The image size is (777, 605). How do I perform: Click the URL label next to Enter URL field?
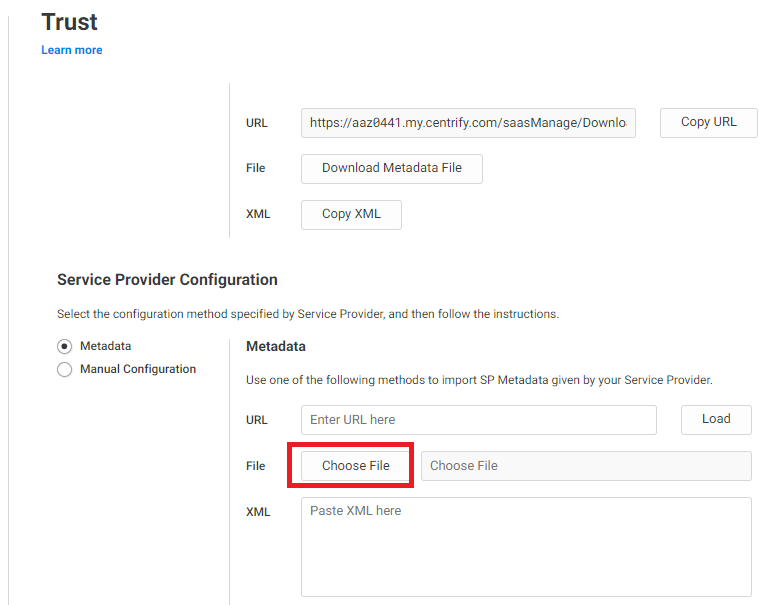(257, 420)
